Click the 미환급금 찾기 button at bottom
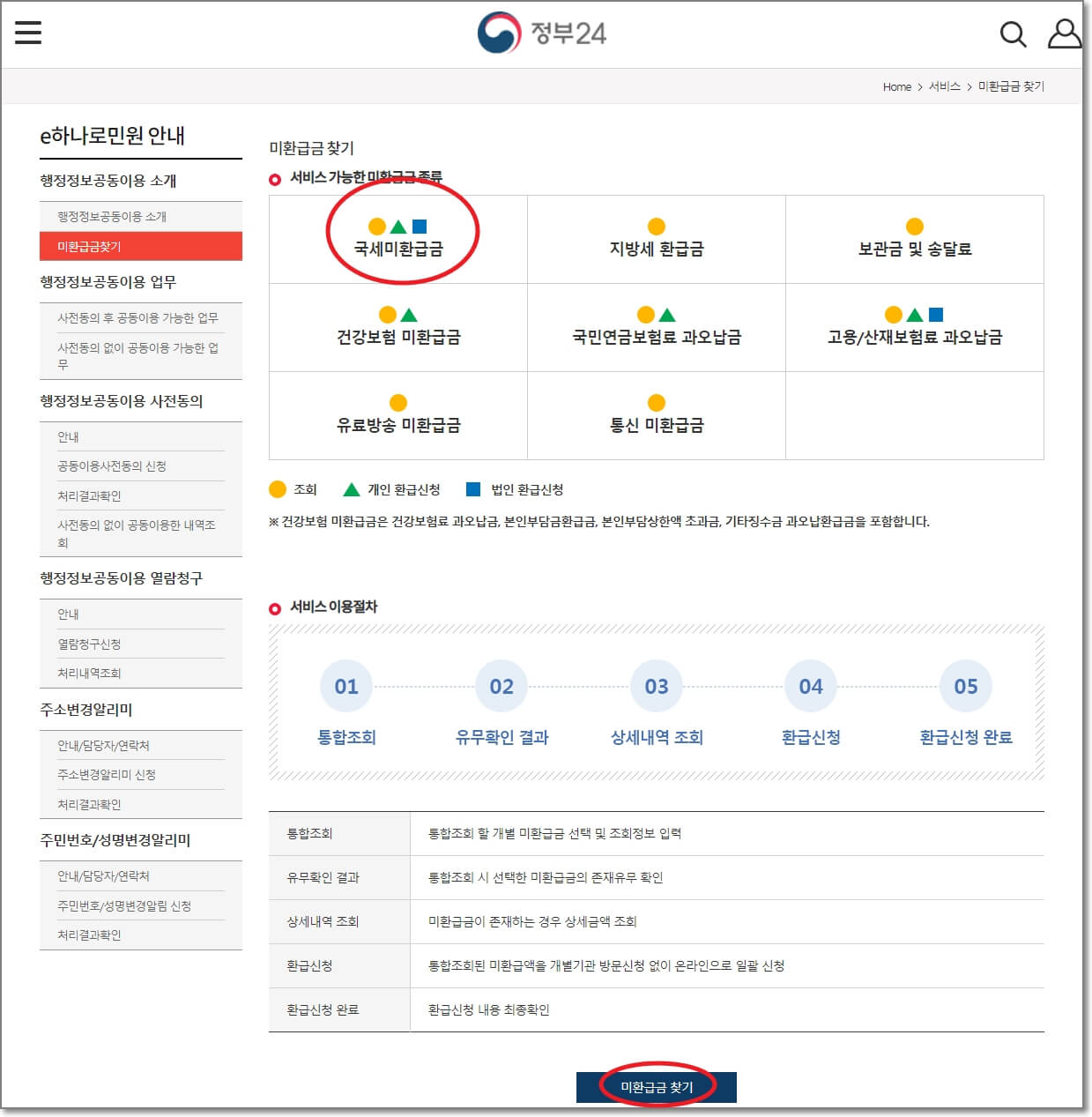 [x=657, y=1087]
